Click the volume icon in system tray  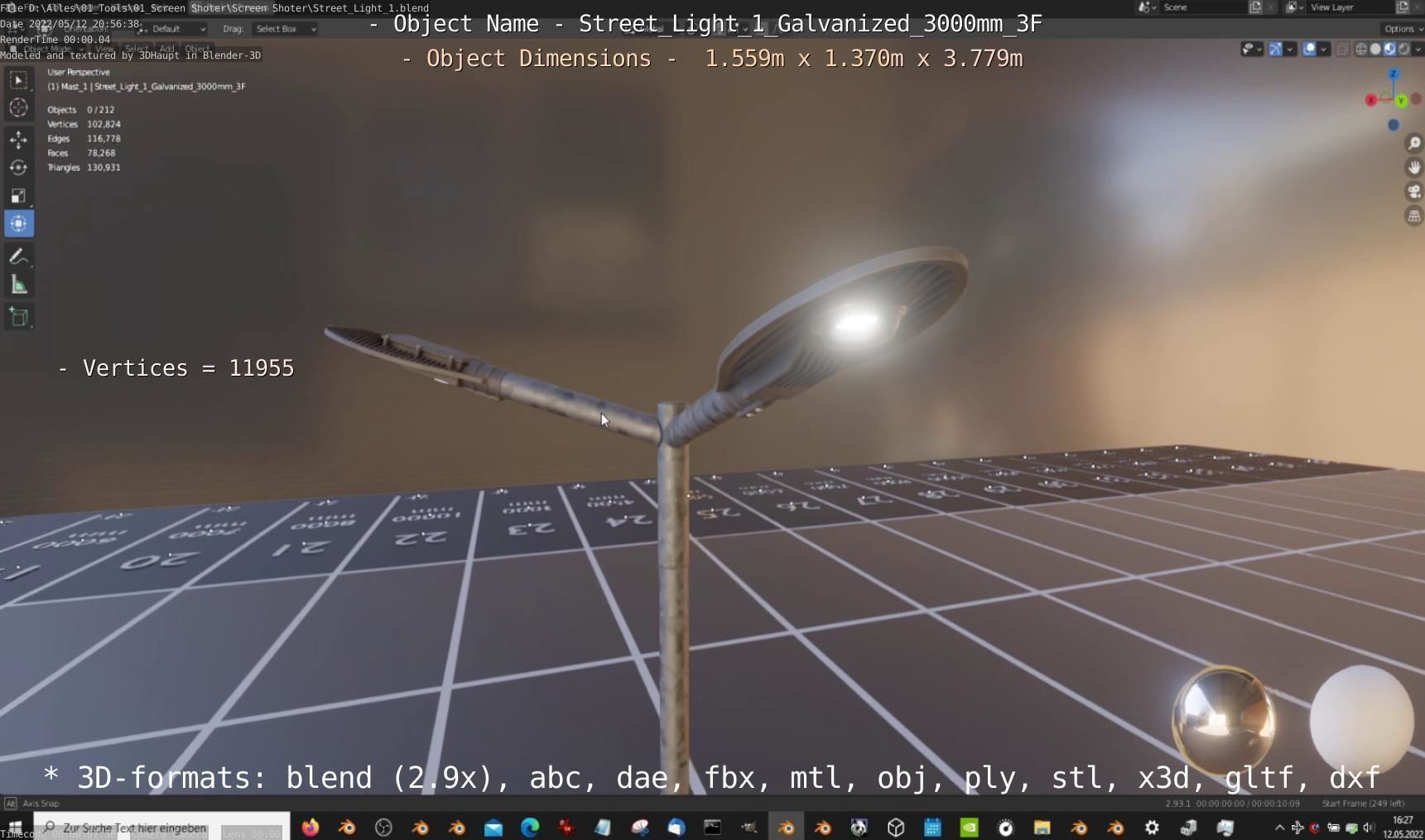pyautogui.click(x=1368, y=828)
